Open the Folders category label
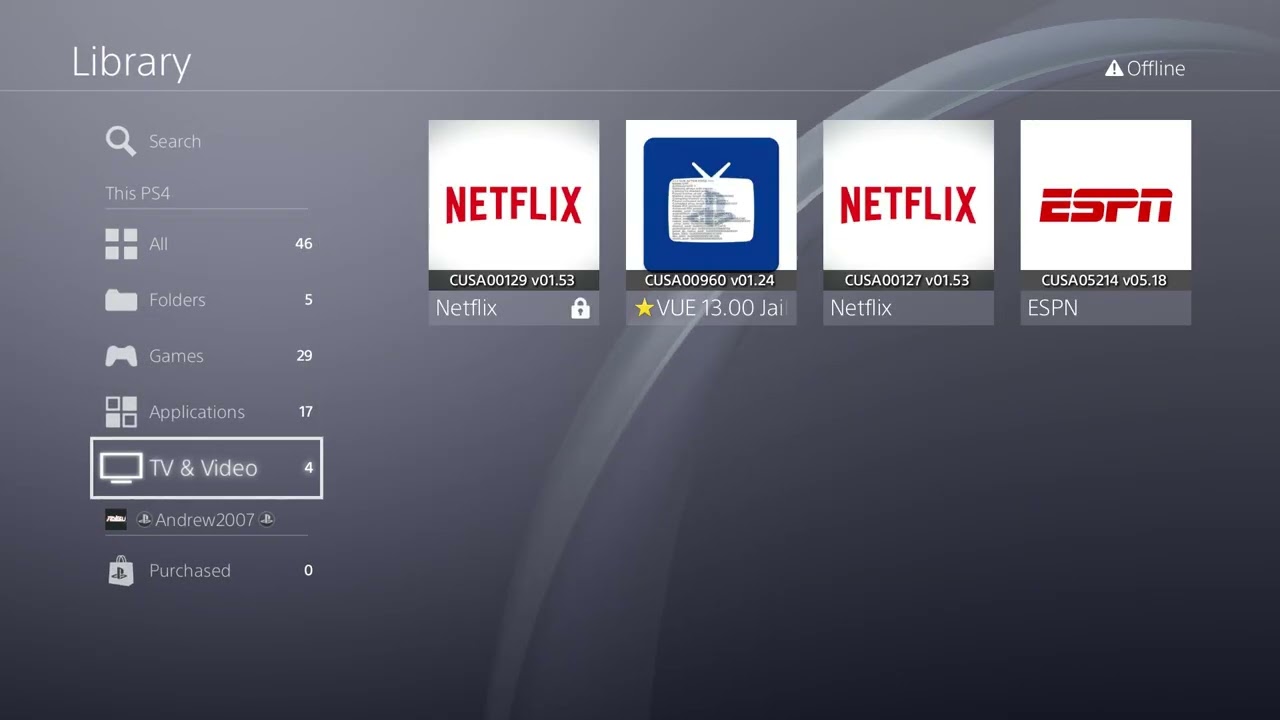Viewport: 1280px width, 720px height. [177, 300]
